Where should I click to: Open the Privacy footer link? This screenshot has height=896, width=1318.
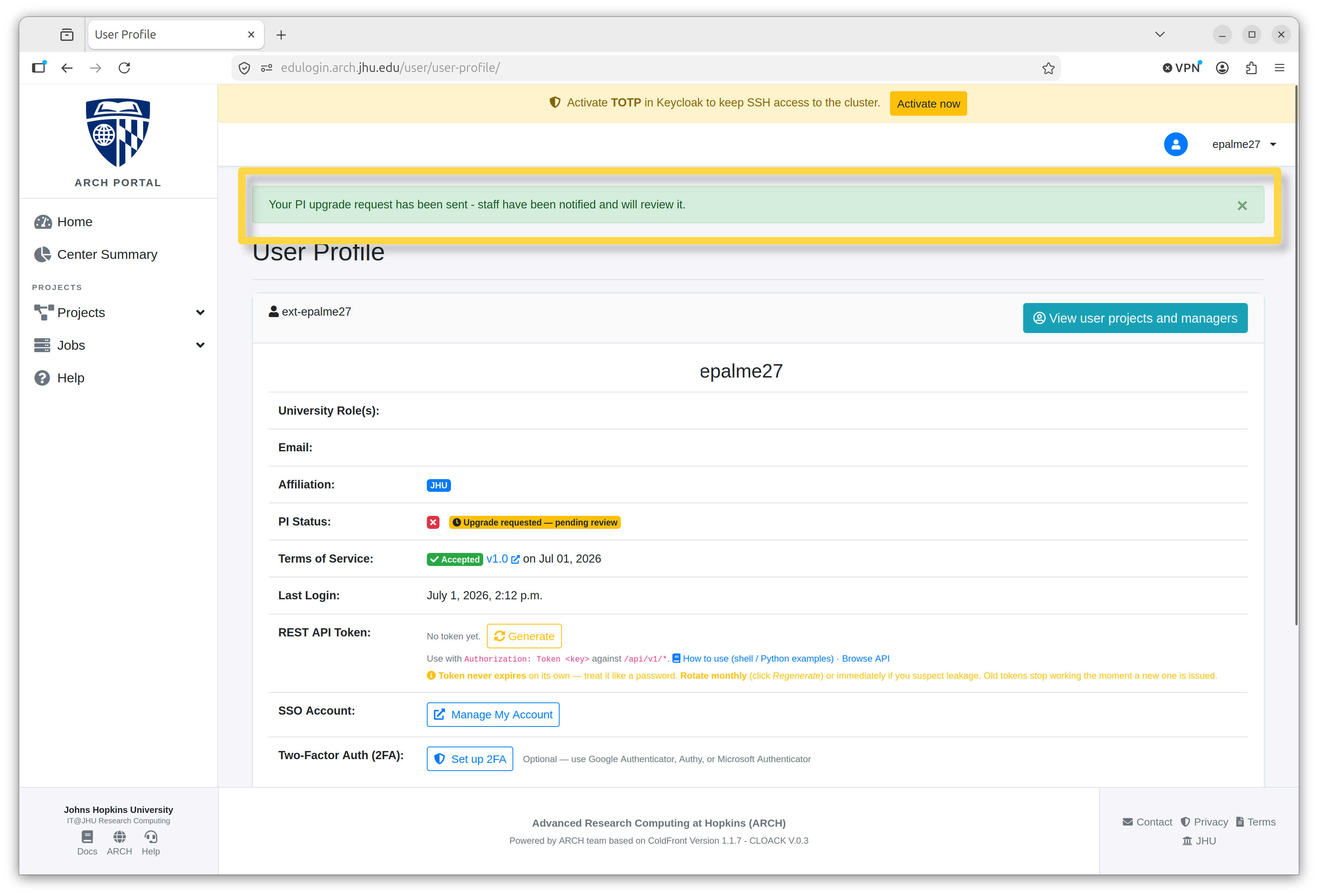tap(1204, 822)
